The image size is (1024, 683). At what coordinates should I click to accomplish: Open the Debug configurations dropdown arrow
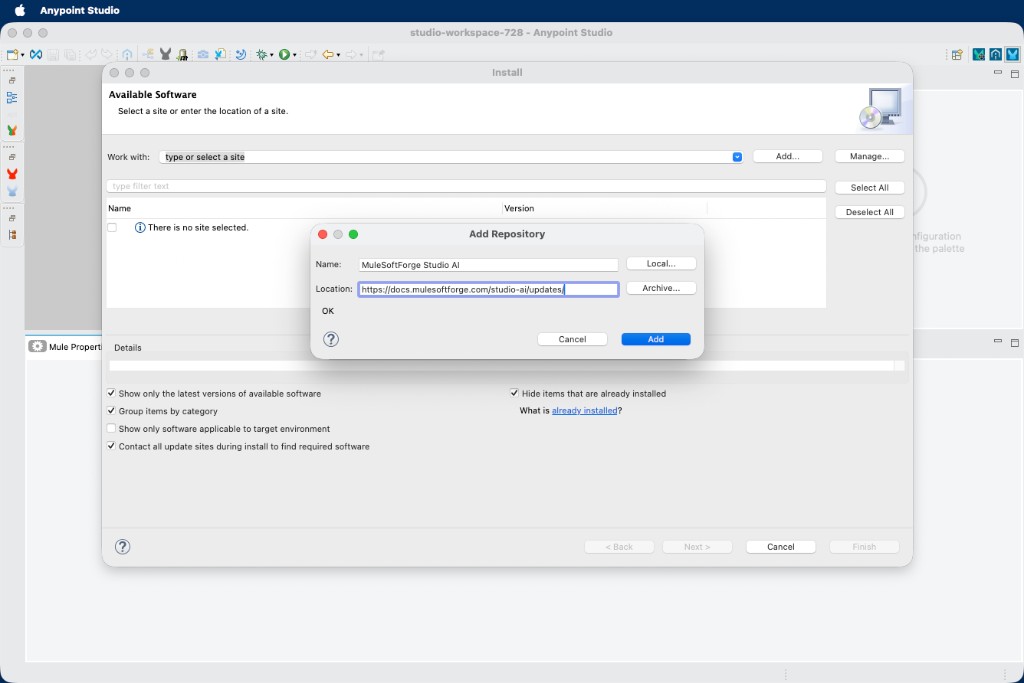pos(272,56)
